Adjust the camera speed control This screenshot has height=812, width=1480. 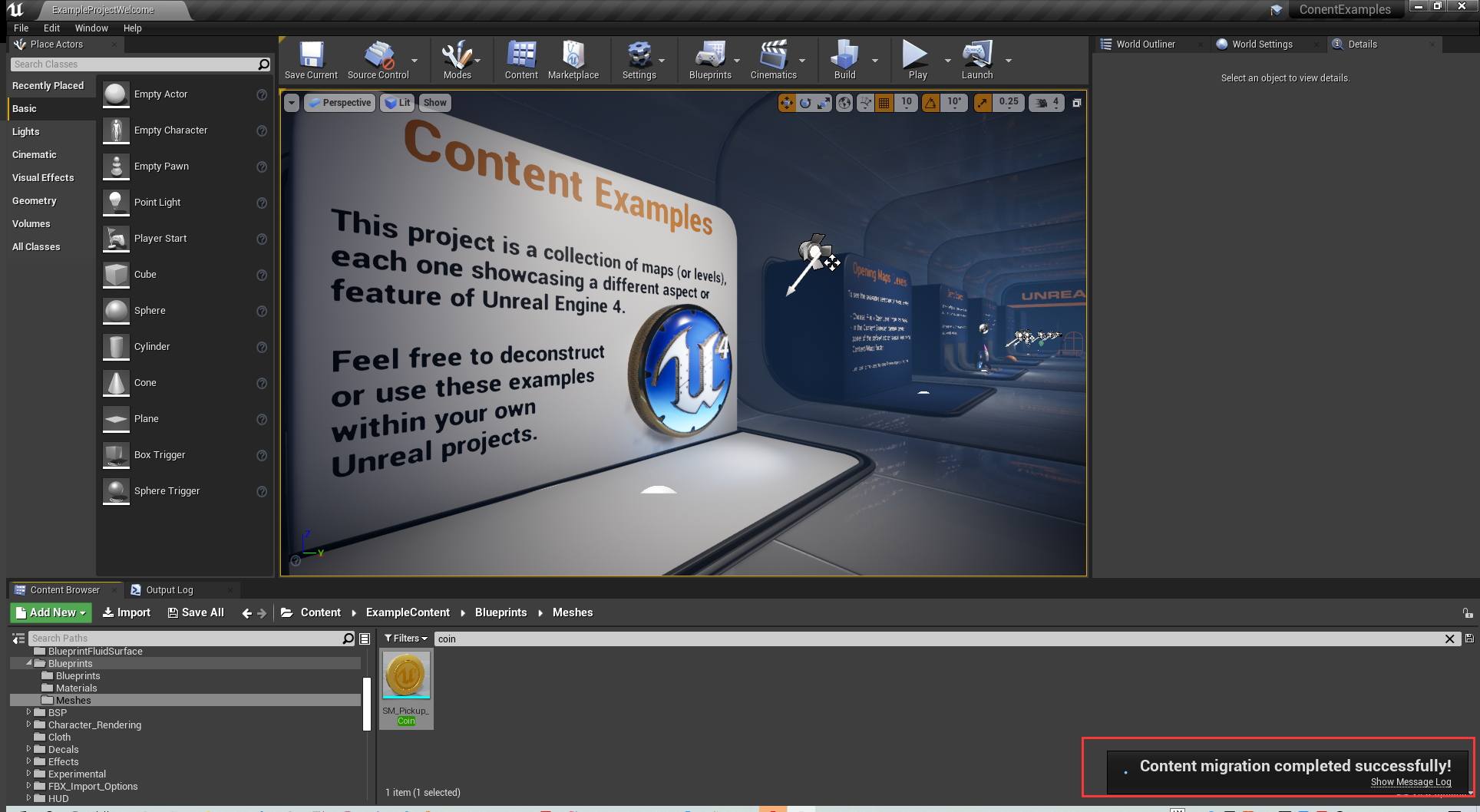(1046, 102)
